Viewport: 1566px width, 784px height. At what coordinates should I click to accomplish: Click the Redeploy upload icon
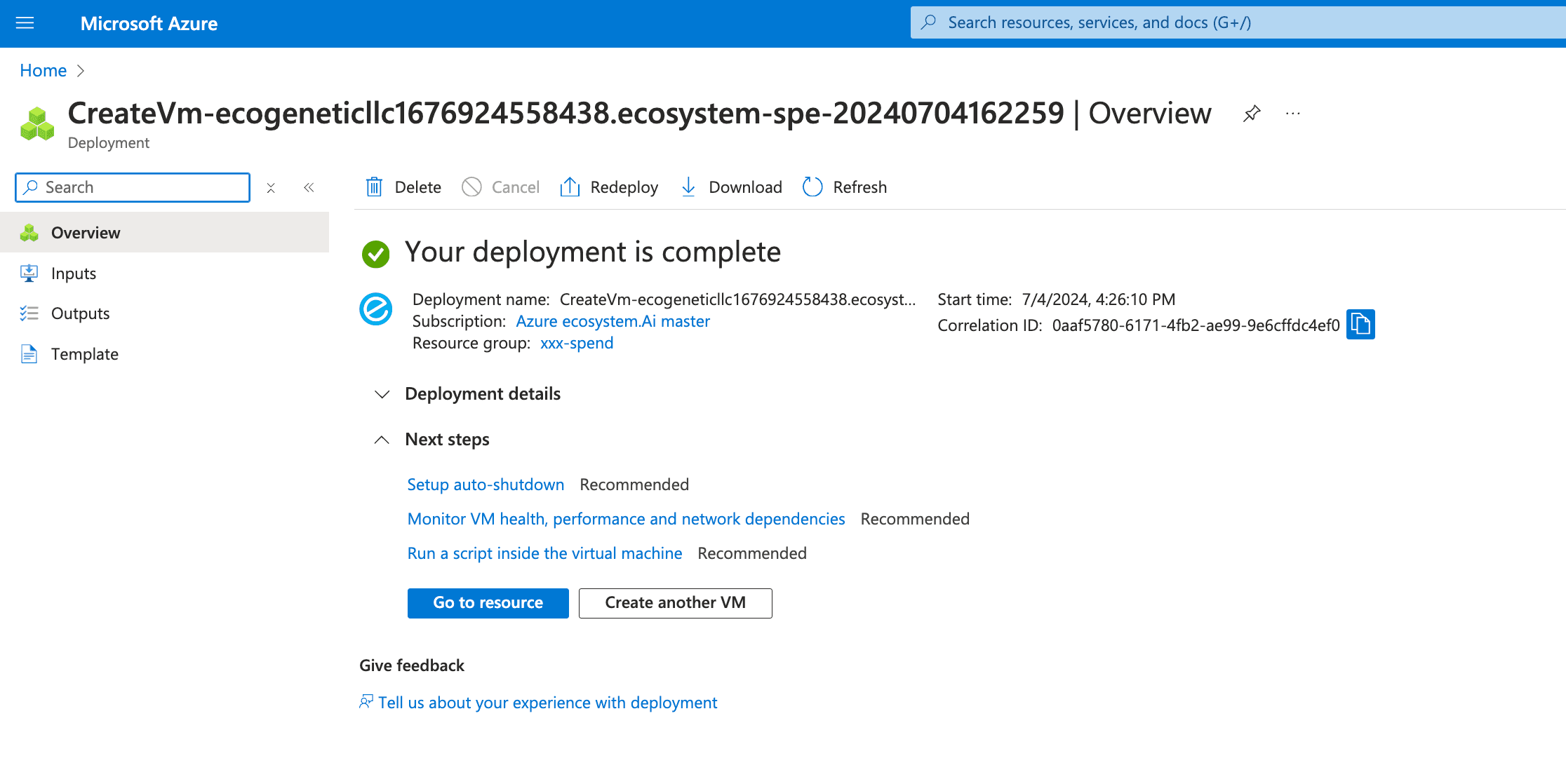(570, 187)
